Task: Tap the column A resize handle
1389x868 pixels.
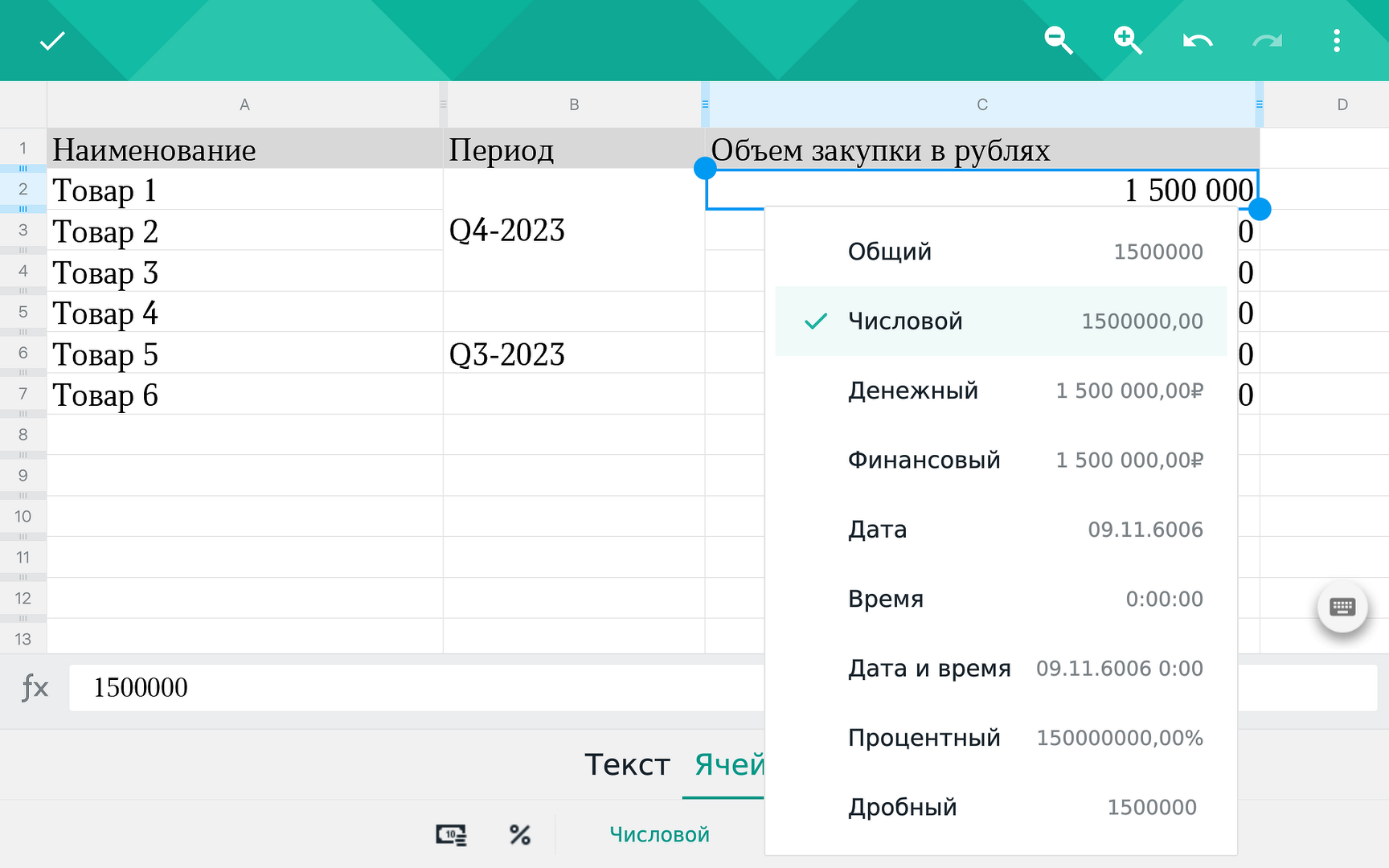Action: [443, 104]
